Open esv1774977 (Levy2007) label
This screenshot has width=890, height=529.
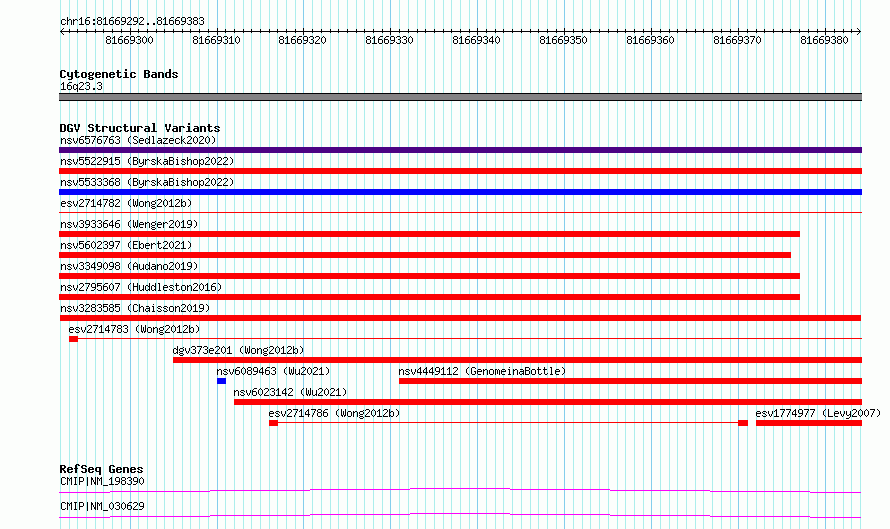point(818,413)
